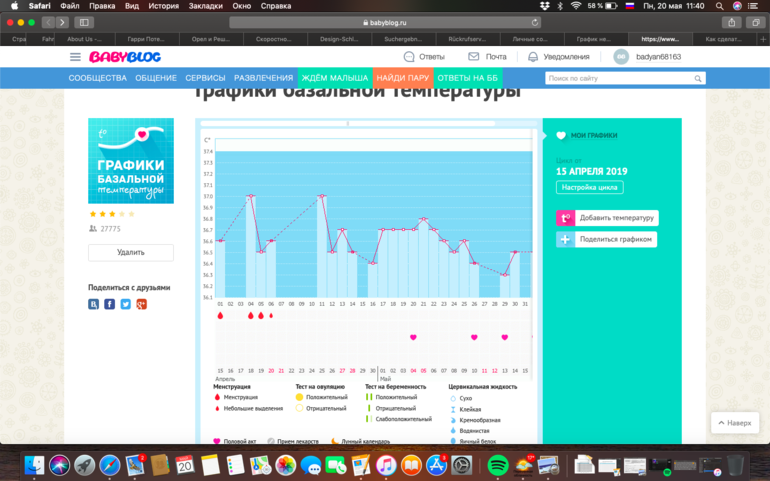
Task: Click Добавить температуру button
Action: [x=607, y=218]
